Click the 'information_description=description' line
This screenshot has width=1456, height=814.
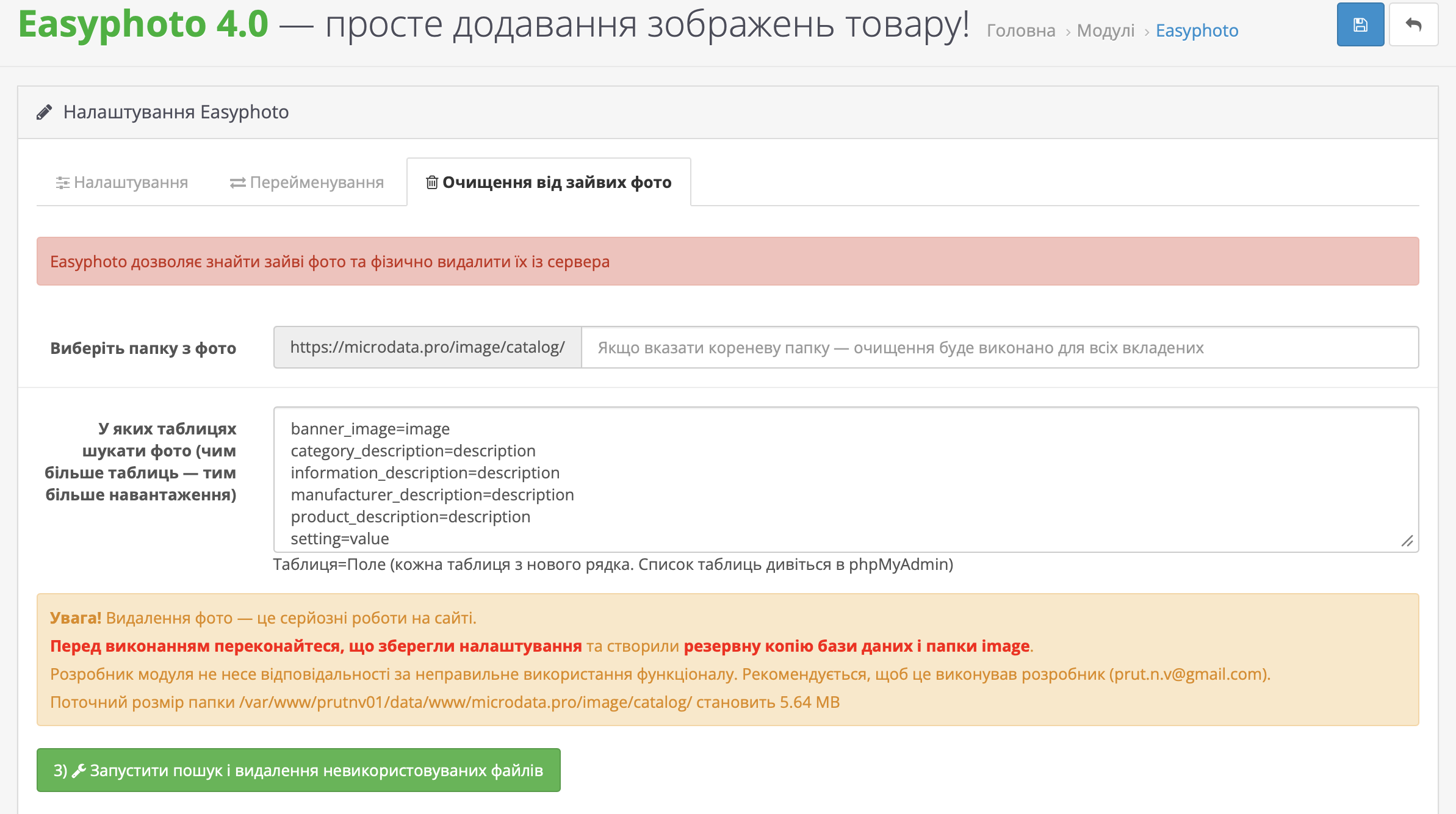[x=425, y=473]
